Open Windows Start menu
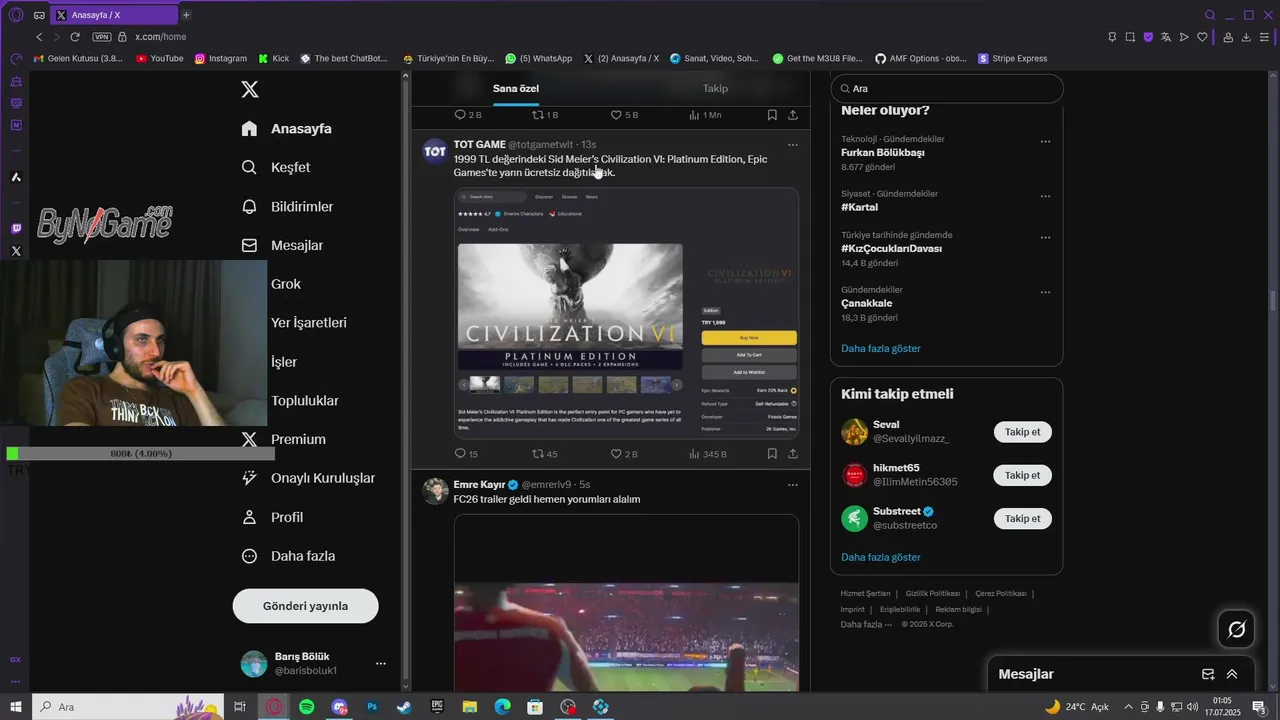This screenshot has width=1280, height=720. point(15,707)
